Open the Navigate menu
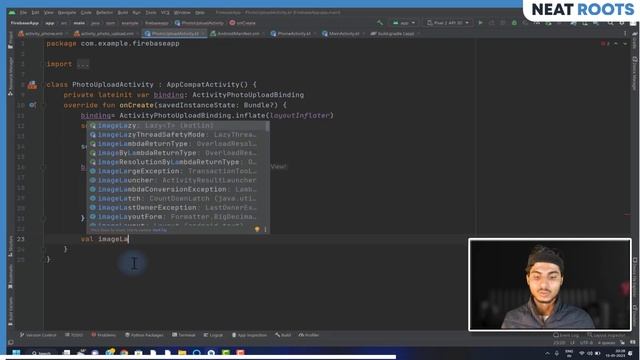Screen dimensions: 640x360 pos(67,13)
